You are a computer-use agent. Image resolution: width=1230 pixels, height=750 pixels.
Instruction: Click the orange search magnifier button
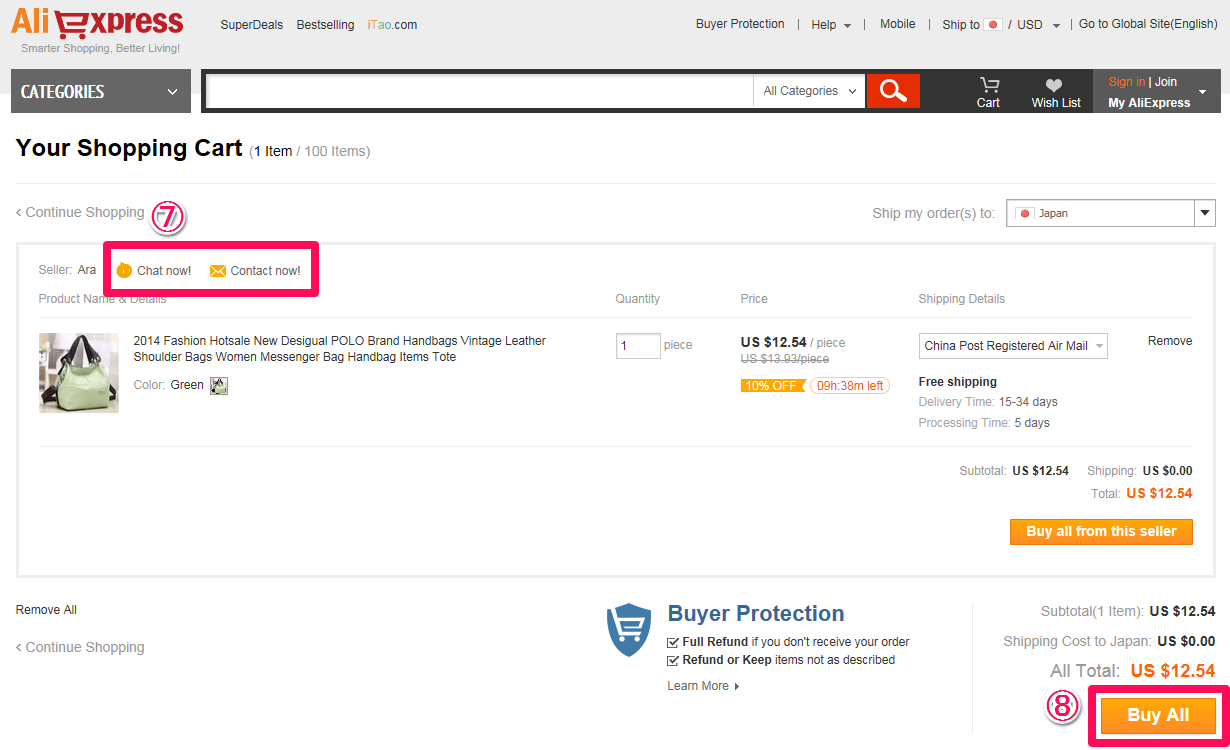893,91
